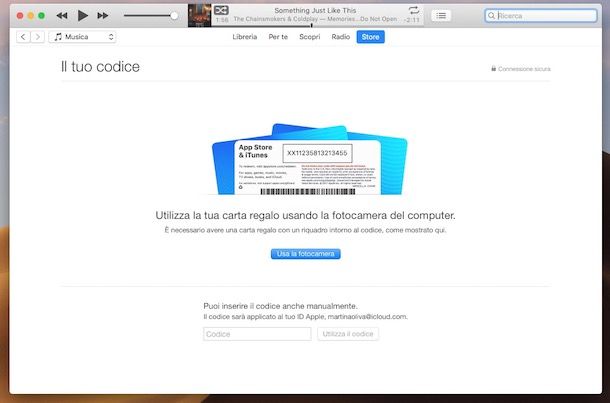
Task: Maximize the window with green button
Action: coord(42,16)
